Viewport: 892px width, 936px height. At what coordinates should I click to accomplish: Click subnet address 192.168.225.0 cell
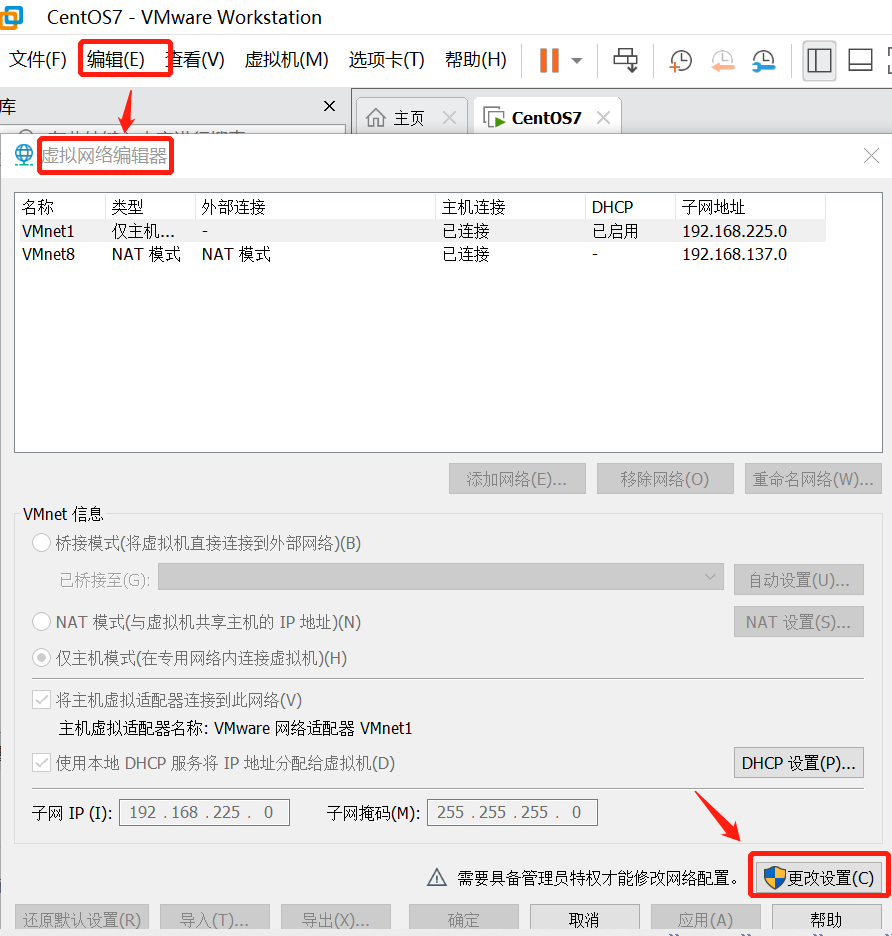[x=734, y=231]
